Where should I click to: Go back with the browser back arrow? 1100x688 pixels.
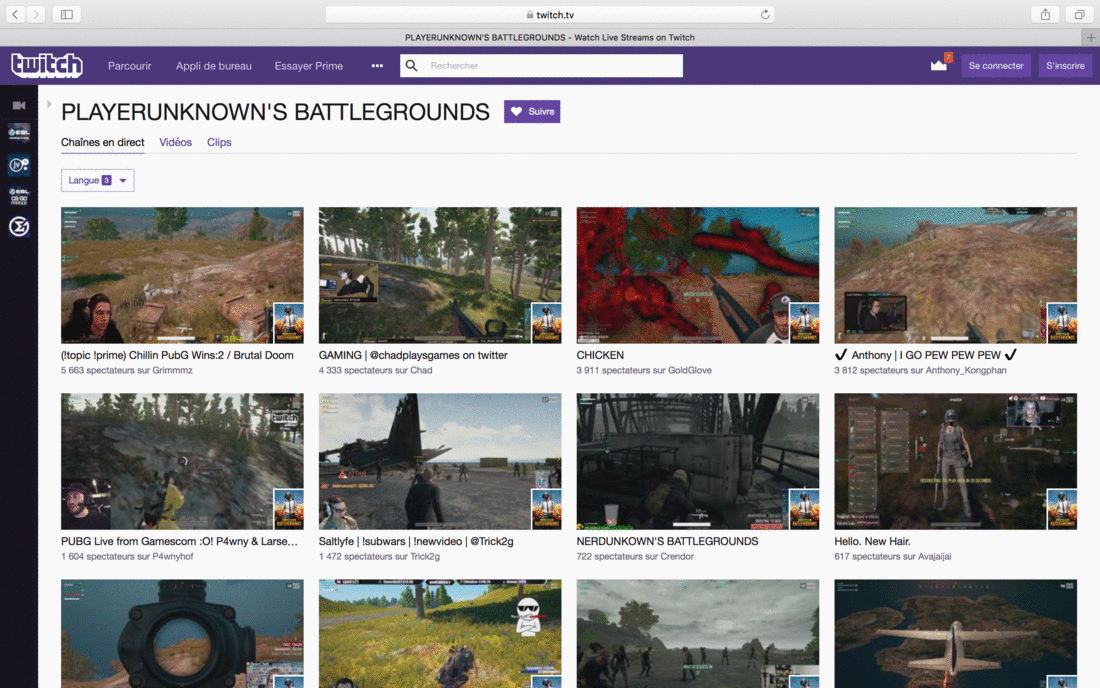point(15,14)
